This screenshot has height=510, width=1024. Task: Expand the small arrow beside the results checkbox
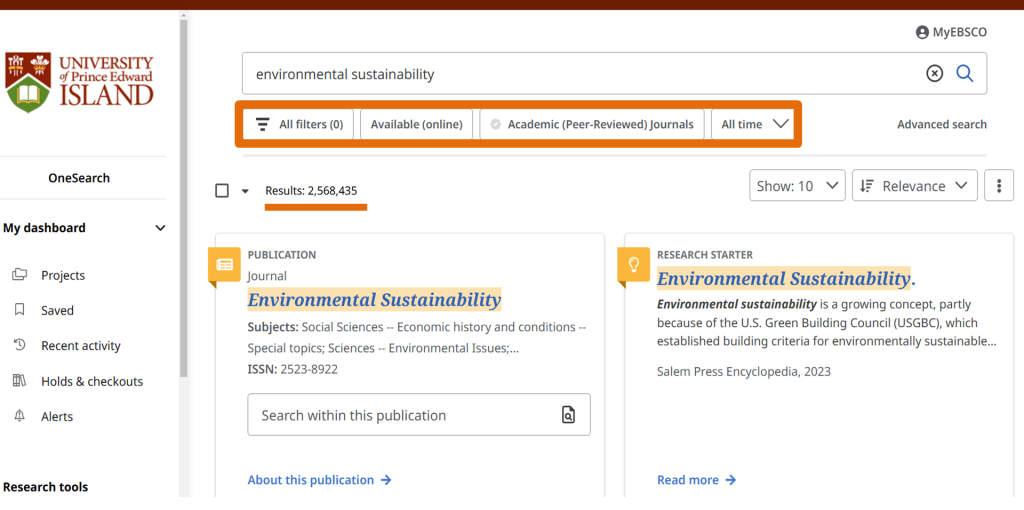[x=245, y=191]
